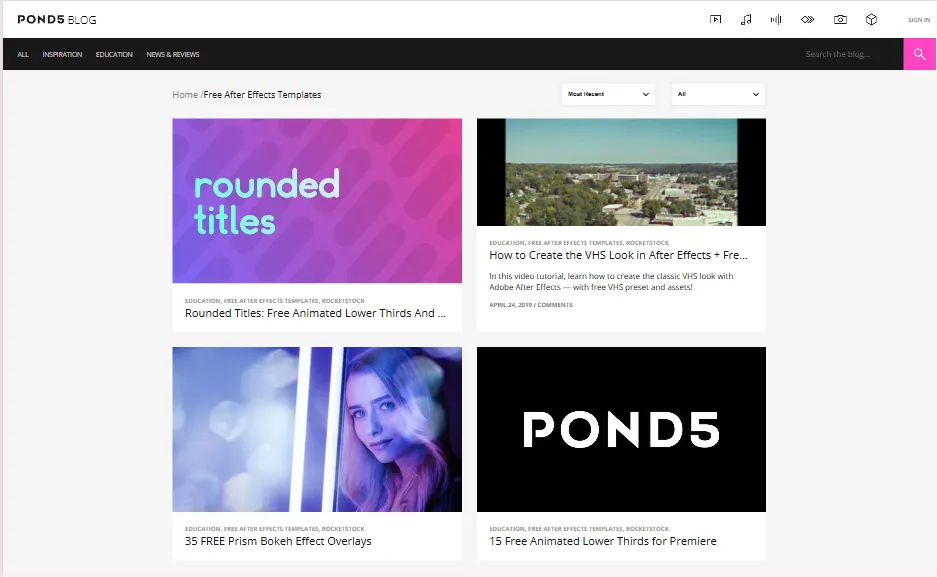Open the rounded titles thumbnail
The width and height of the screenshot is (937, 577).
pyautogui.click(x=317, y=201)
